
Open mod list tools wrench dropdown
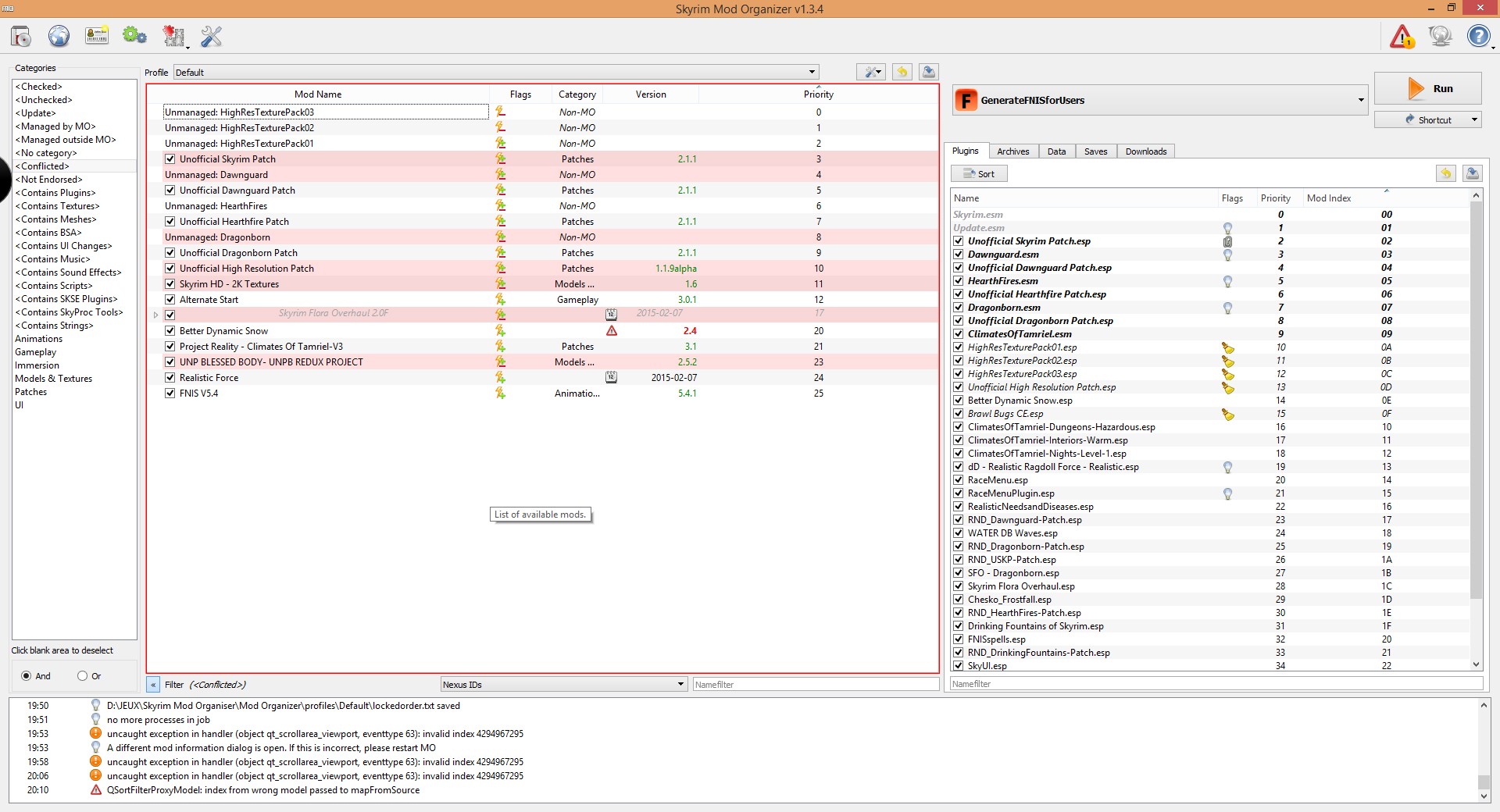pos(871,72)
